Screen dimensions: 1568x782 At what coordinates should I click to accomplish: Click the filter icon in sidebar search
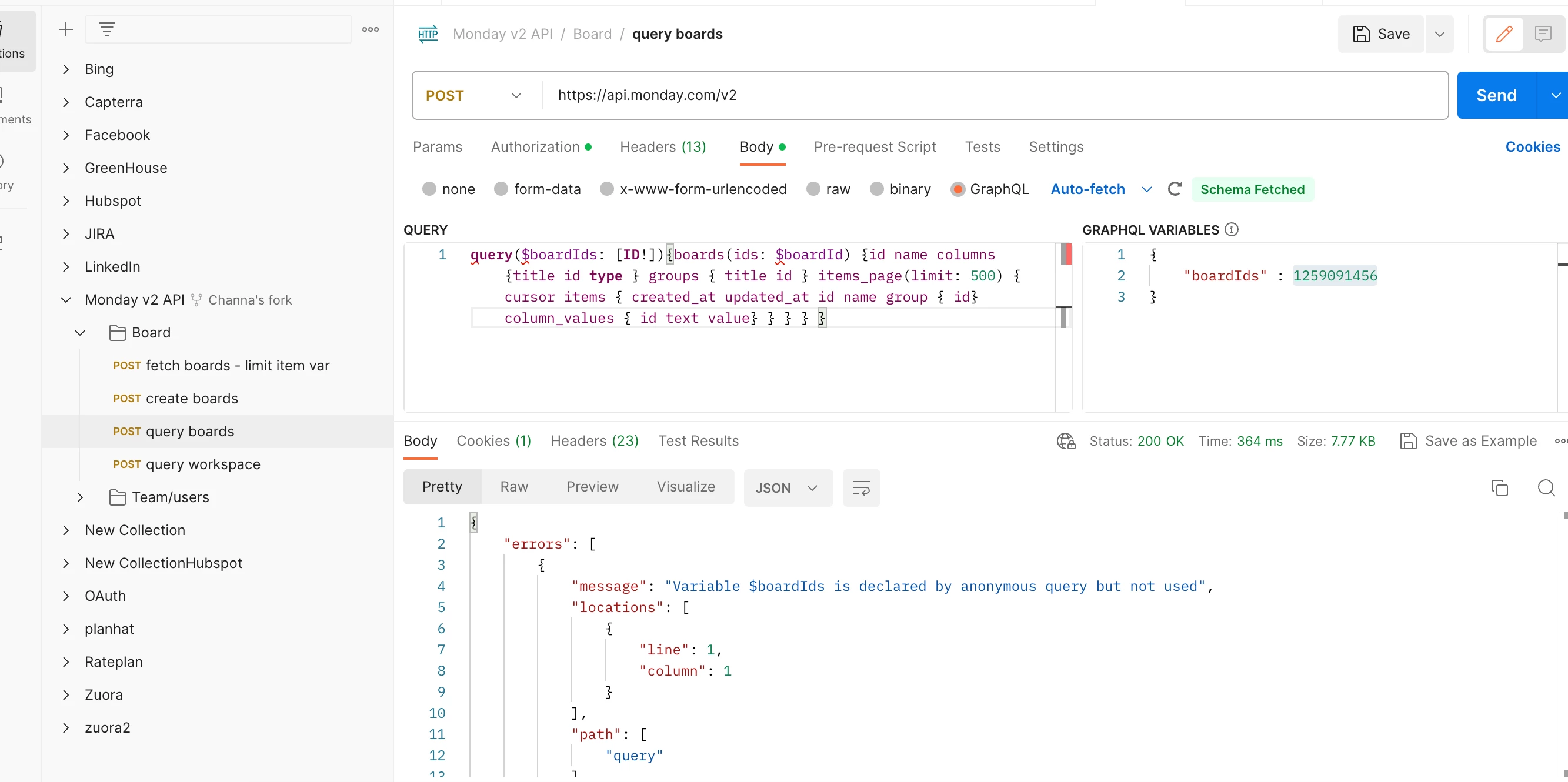coord(107,29)
